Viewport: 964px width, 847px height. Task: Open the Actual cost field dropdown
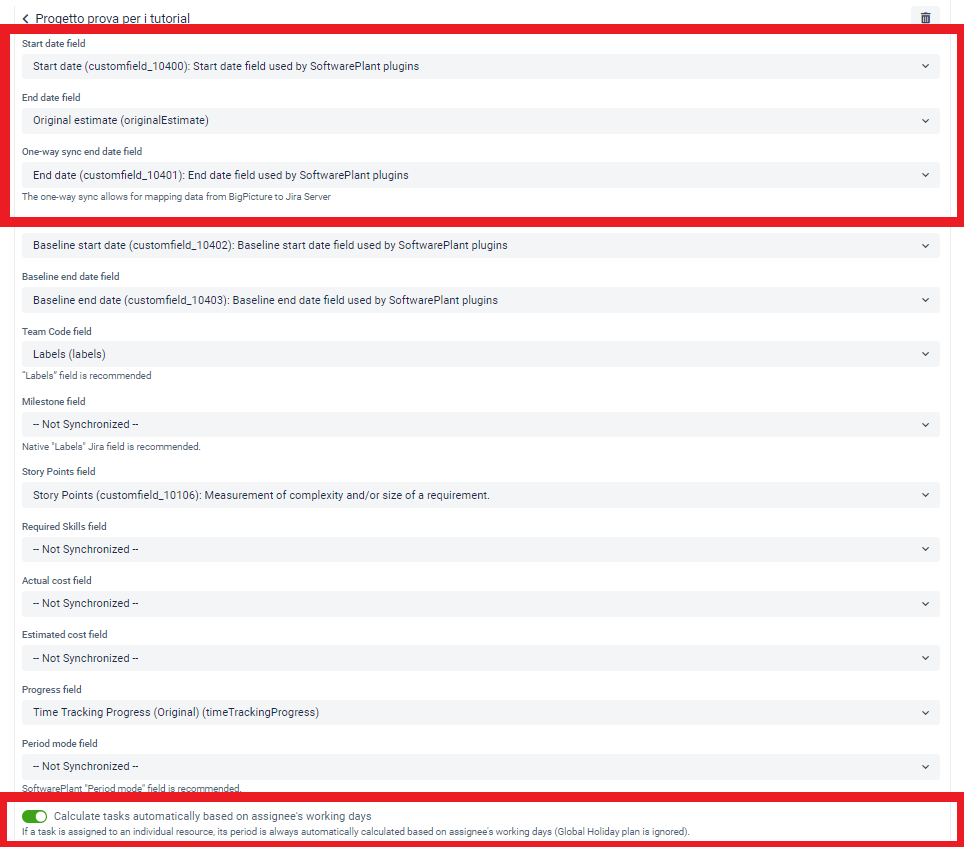480,602
